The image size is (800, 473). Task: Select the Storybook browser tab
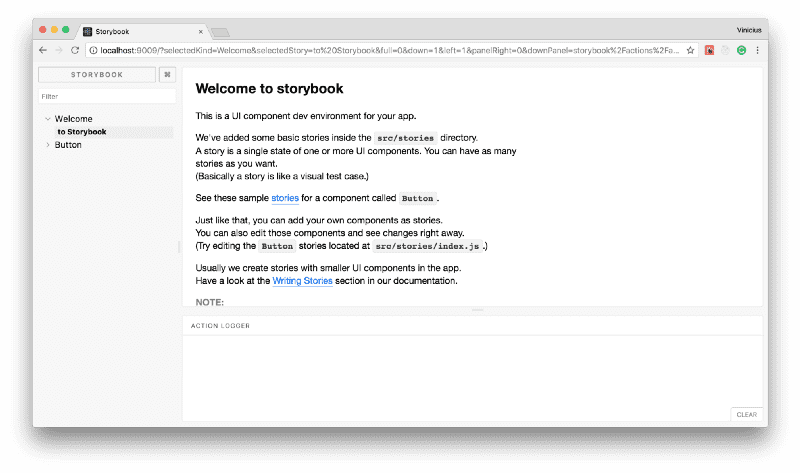140,32
